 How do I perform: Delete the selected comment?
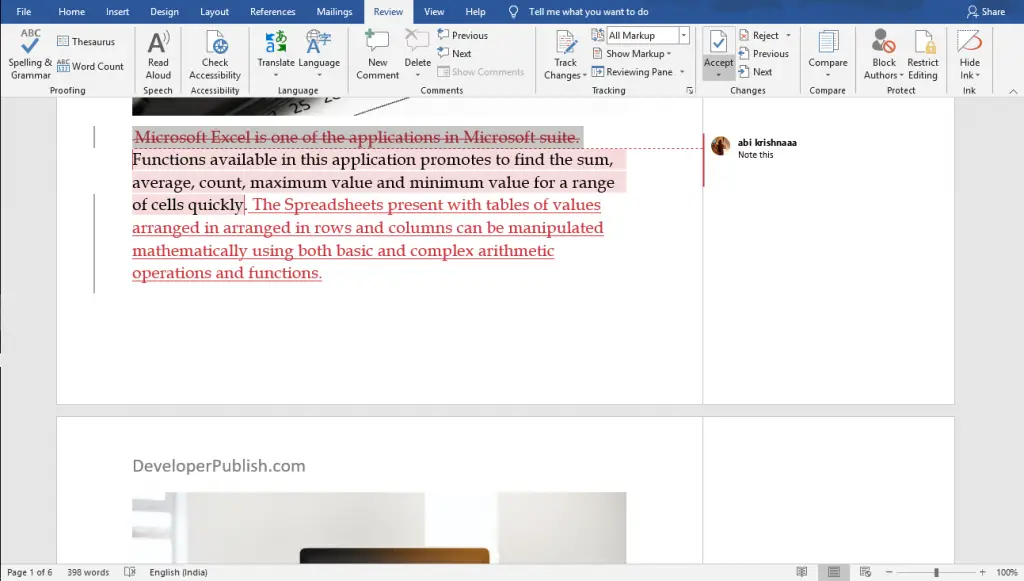[x=417, y=46]
